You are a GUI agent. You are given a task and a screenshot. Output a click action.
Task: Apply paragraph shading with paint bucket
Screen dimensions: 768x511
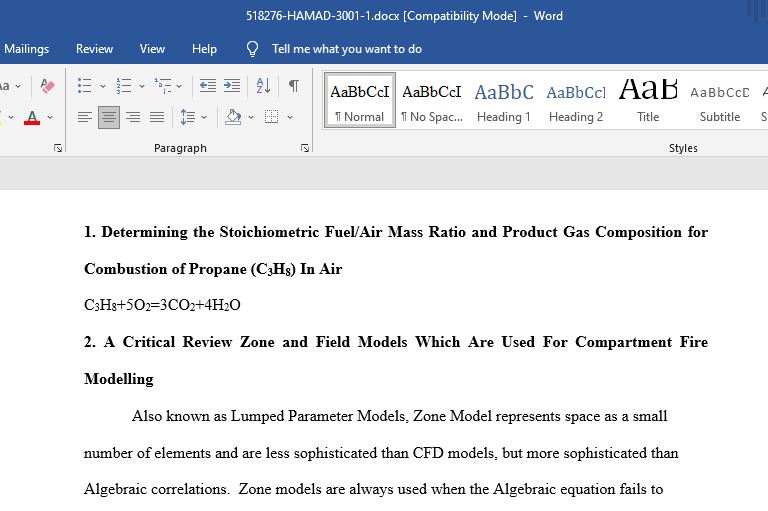233,117
